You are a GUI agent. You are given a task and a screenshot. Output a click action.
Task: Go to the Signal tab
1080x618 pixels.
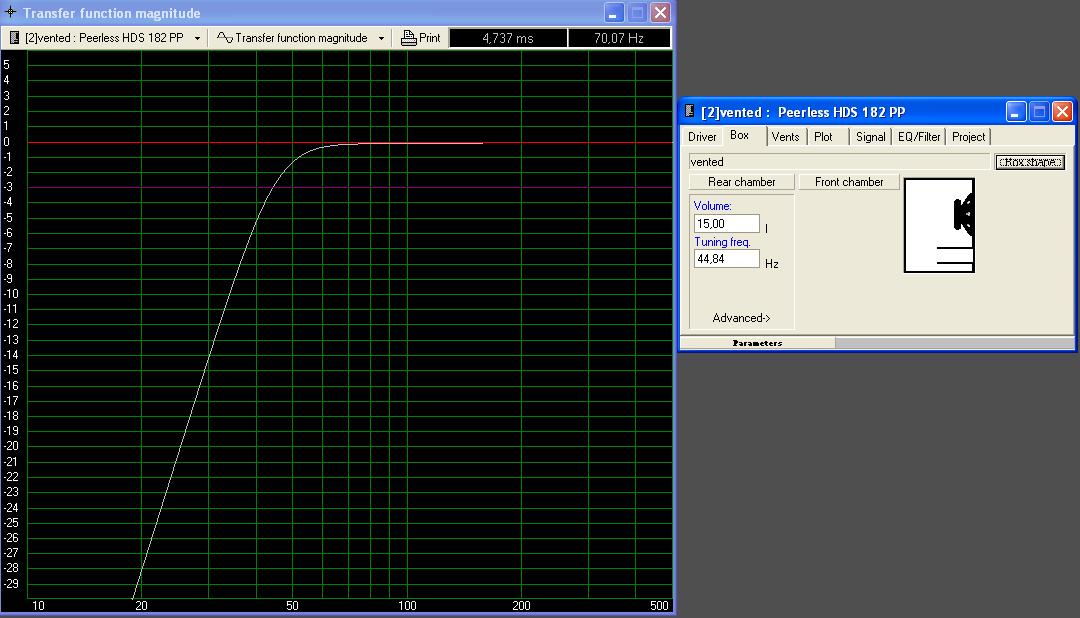point(870,137)
